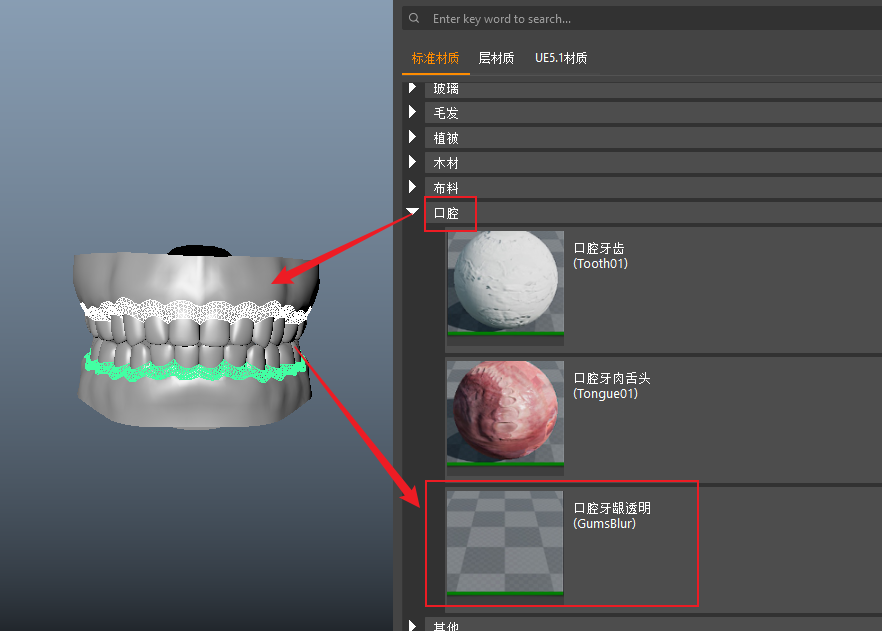
Task: Expand the 植被 category arrow
Action: (x=412, y=137)
